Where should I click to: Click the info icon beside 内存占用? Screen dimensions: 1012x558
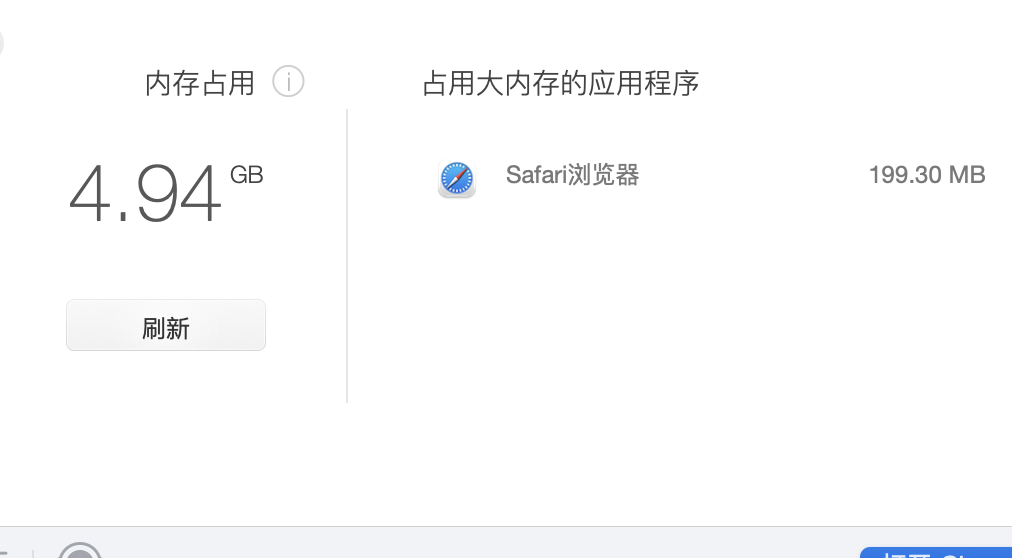pos(288,81)
